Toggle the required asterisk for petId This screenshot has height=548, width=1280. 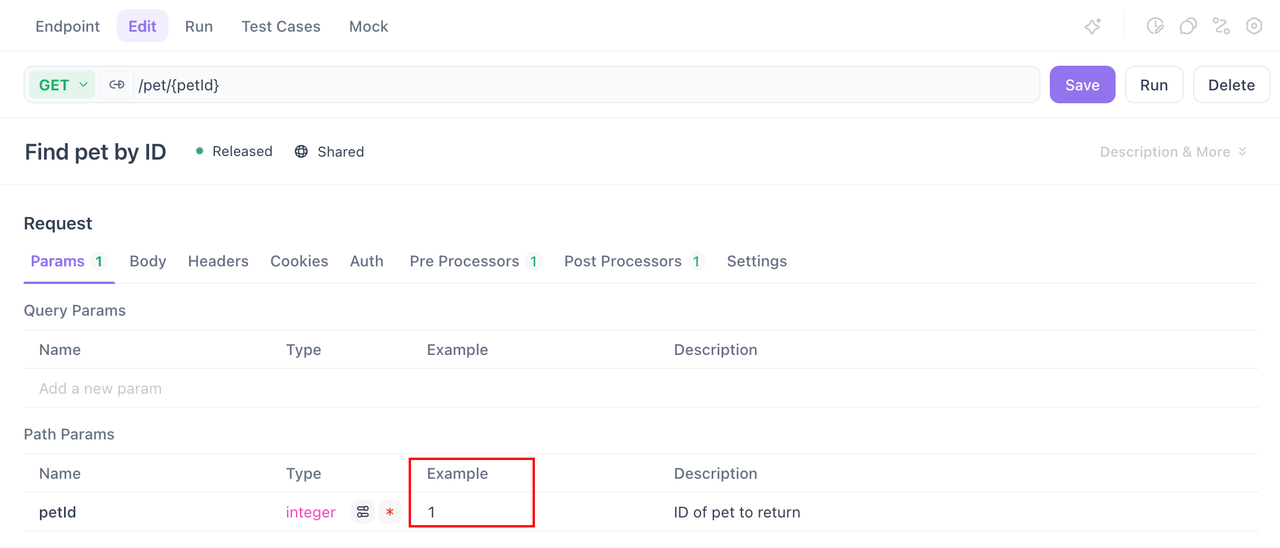point(390,512)
